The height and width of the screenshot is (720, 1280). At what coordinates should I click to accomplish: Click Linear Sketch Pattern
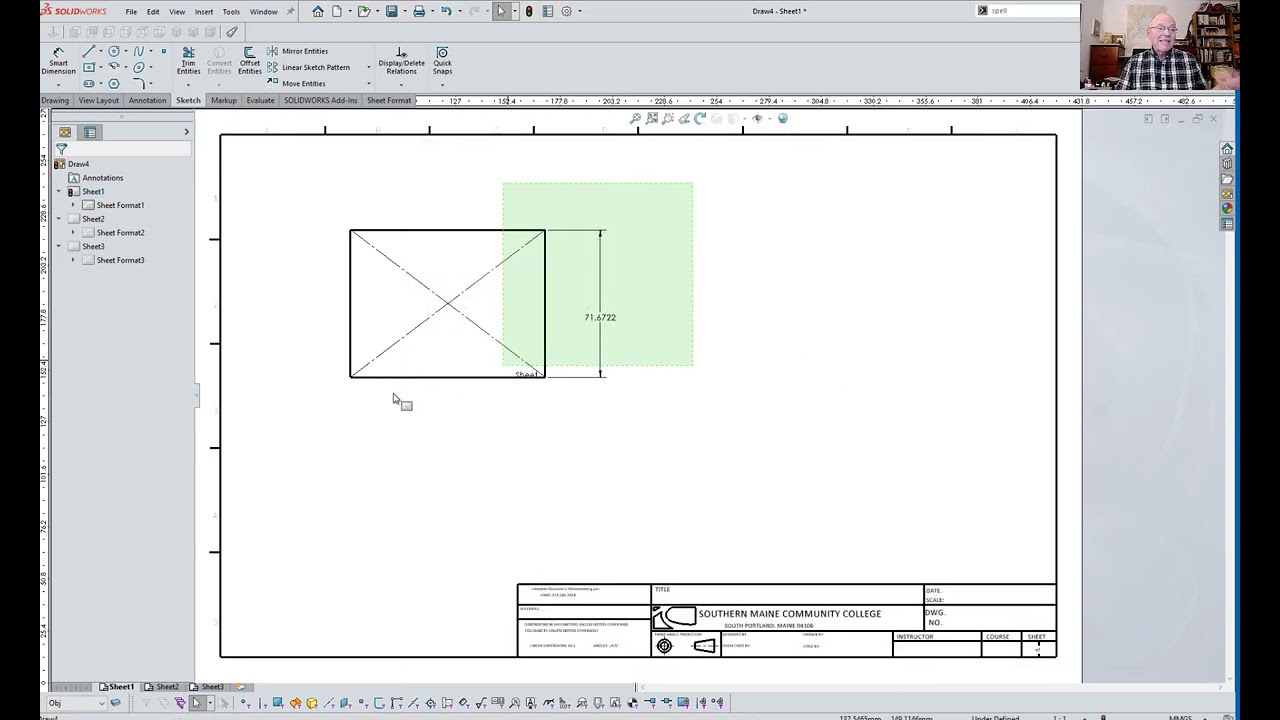coord(308,67)
